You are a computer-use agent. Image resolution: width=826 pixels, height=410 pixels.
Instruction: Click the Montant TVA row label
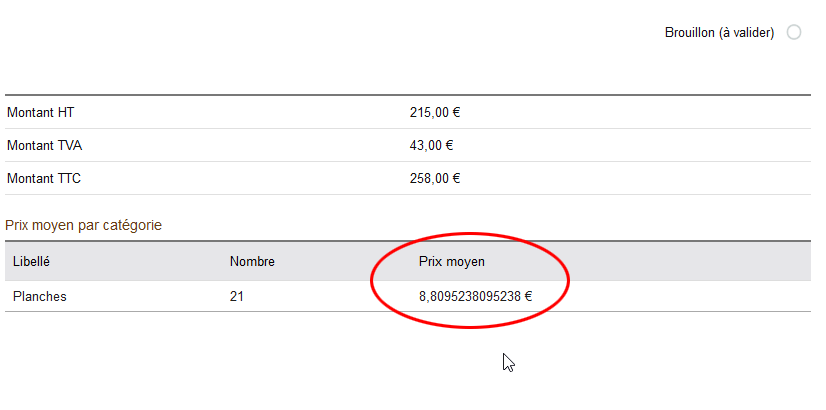[44, 145]
